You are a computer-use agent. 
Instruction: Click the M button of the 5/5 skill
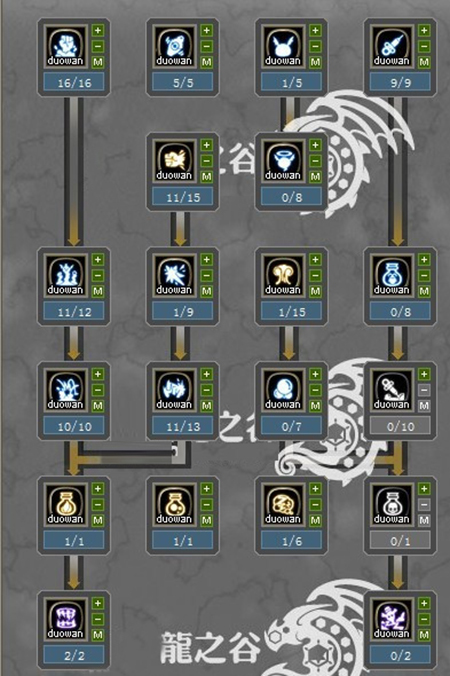[x=207, y=62]
